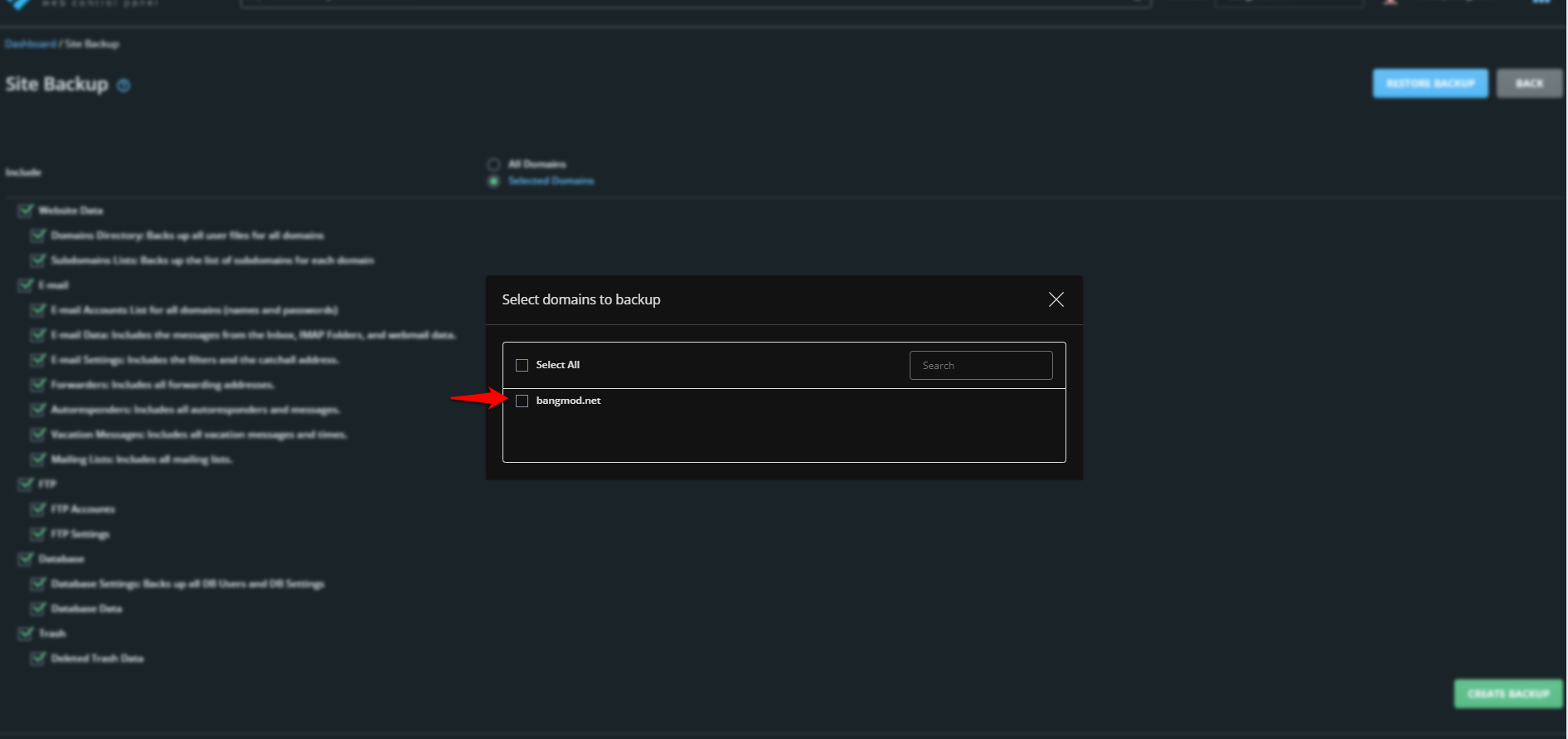
Task: Click the Search field in domain dialog
Action: click(x=981, y=365)
